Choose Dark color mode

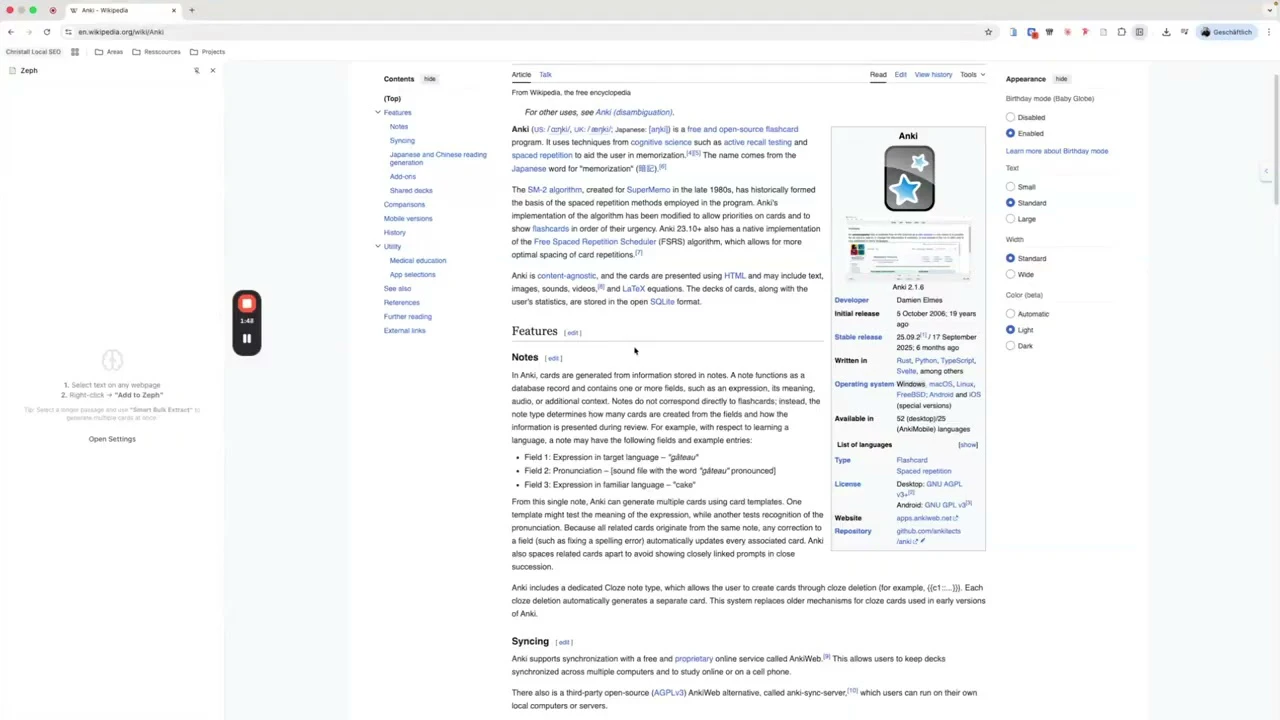pyautogui.click(x=1010, y=346)
